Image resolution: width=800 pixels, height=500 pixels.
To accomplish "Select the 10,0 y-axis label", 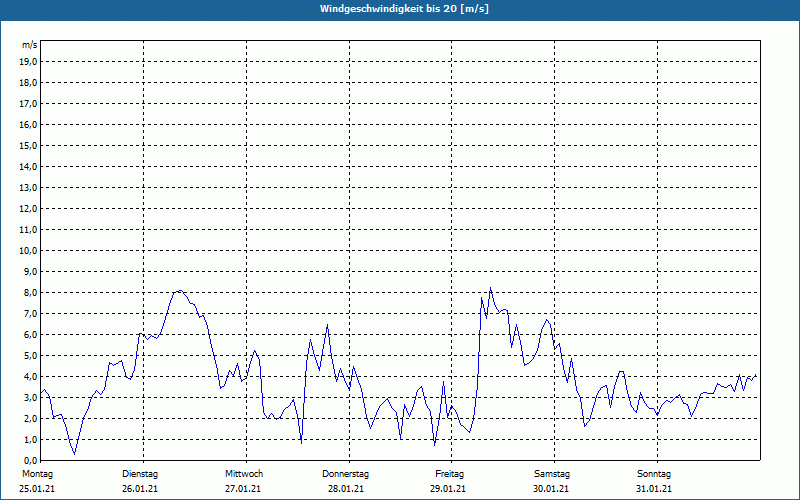I will (x=28, y=251).
